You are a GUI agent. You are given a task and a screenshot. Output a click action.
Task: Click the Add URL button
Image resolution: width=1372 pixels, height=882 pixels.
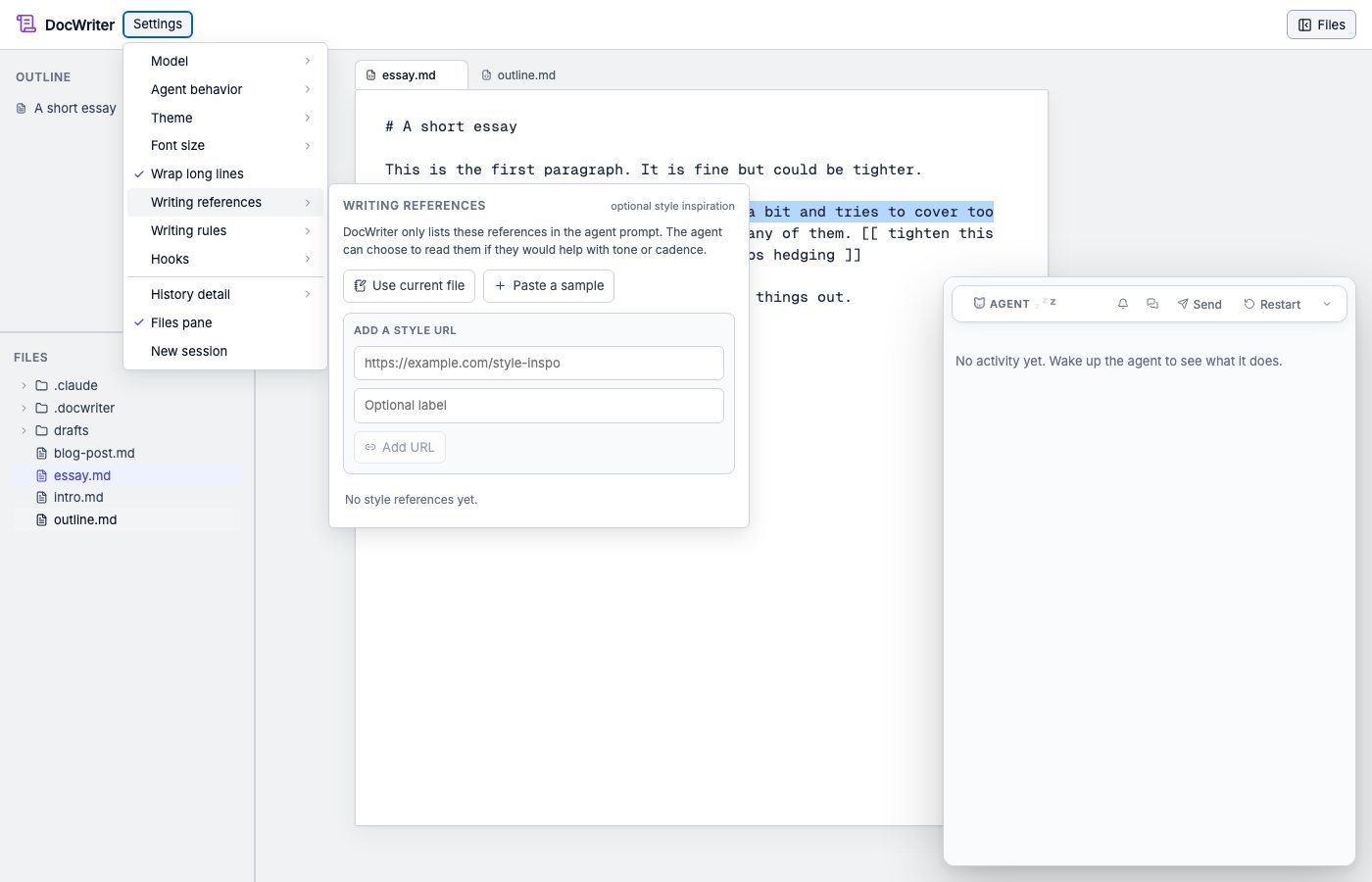tap(400, 448)
